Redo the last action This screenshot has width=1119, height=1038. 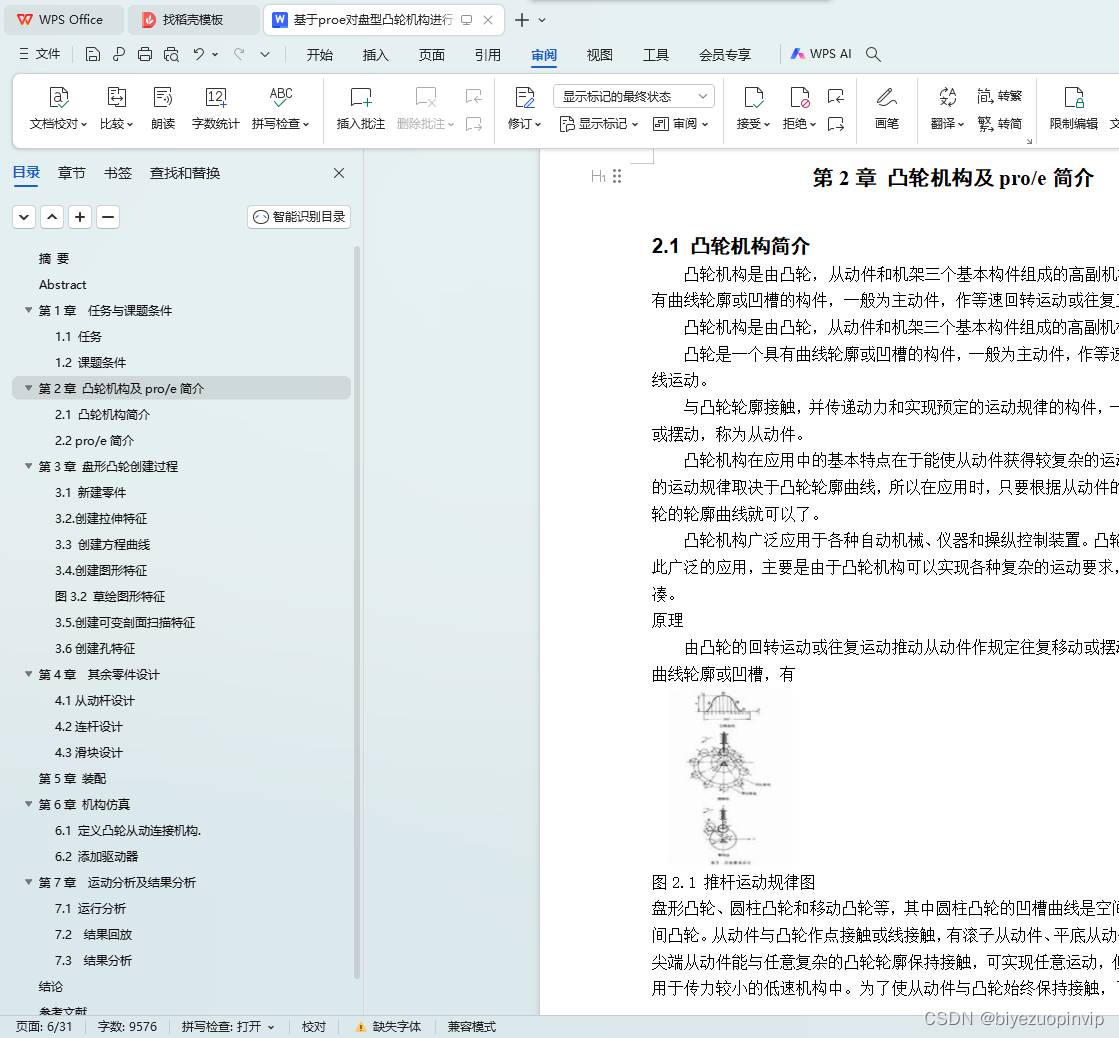(239, 54)
